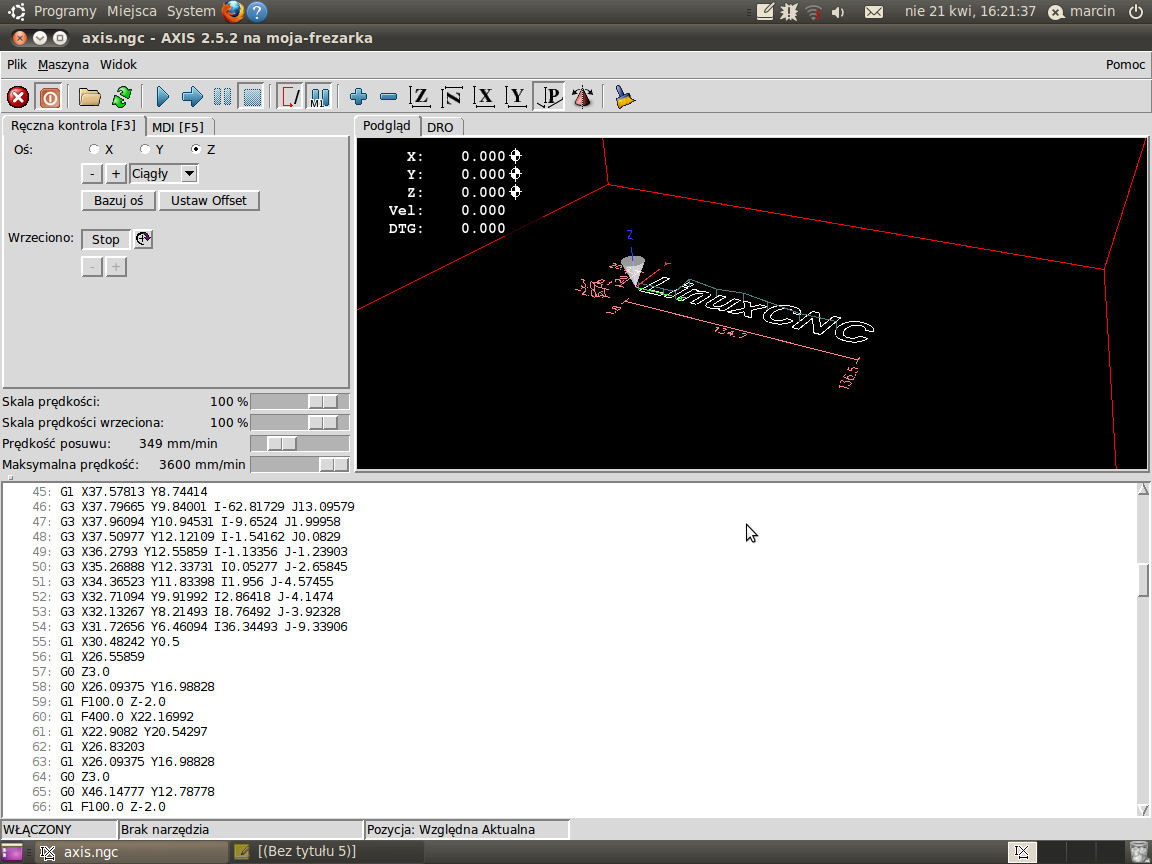Switch preview to side X view

point(484,97)
